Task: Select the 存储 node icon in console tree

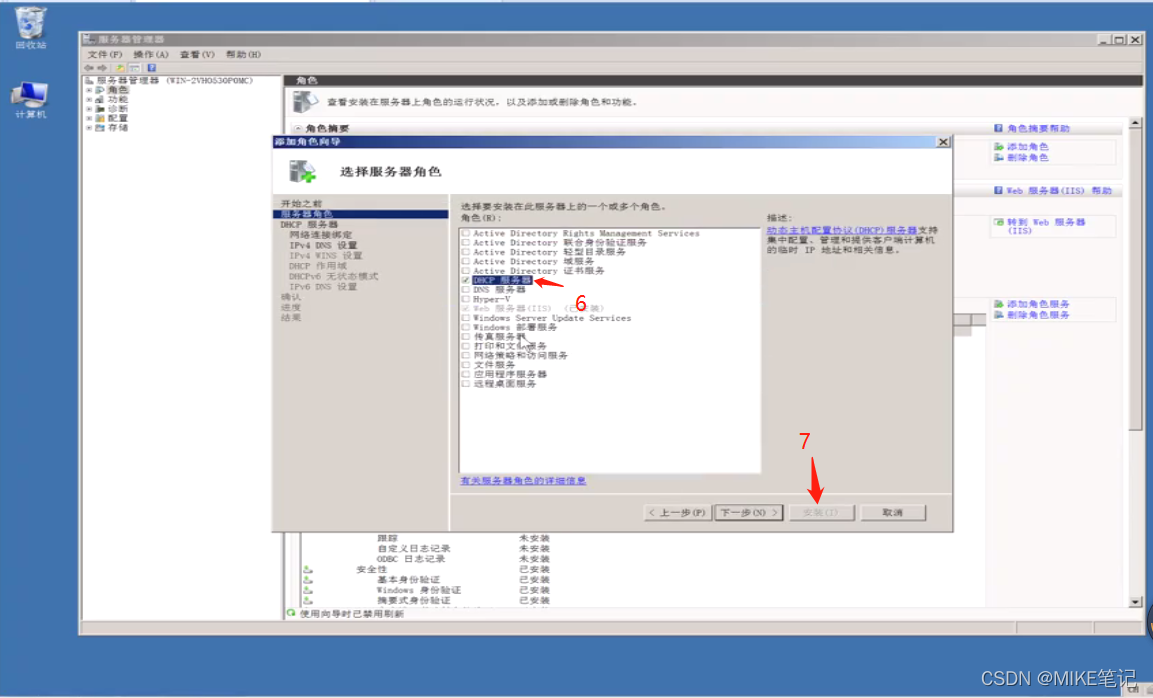Action: [x=100, y=128]
